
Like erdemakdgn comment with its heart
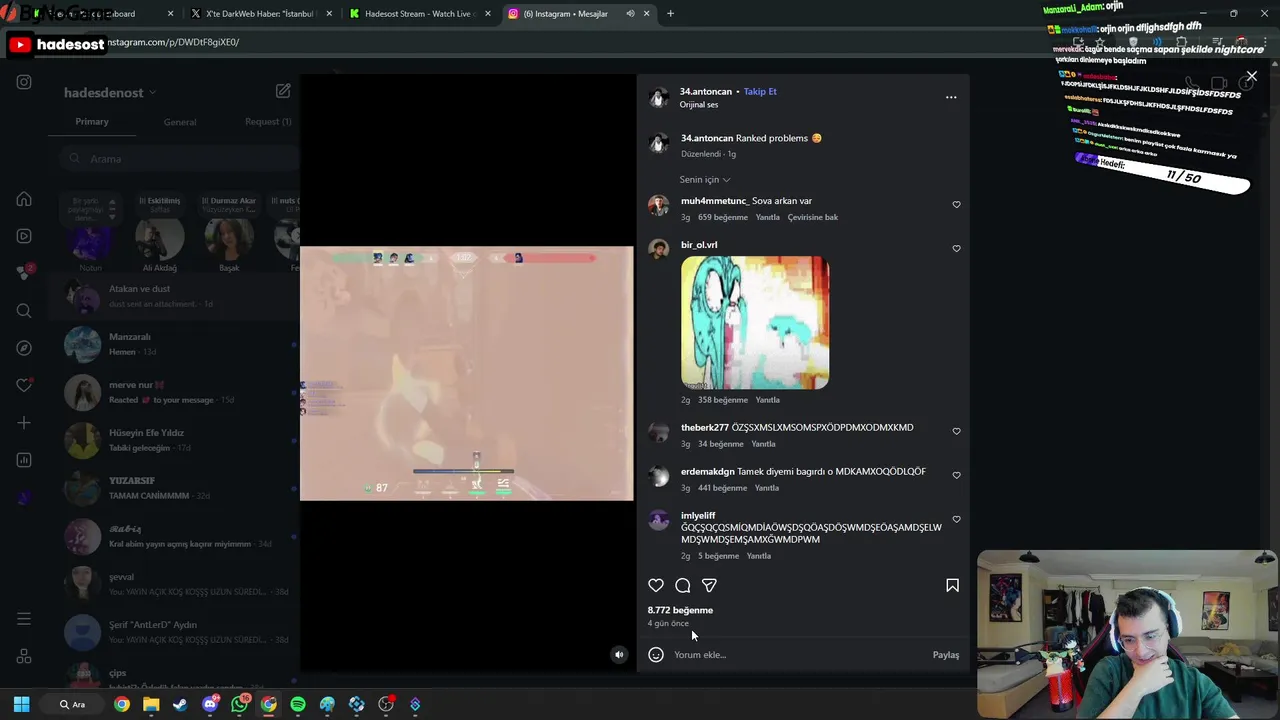click(x=956, y=476)
